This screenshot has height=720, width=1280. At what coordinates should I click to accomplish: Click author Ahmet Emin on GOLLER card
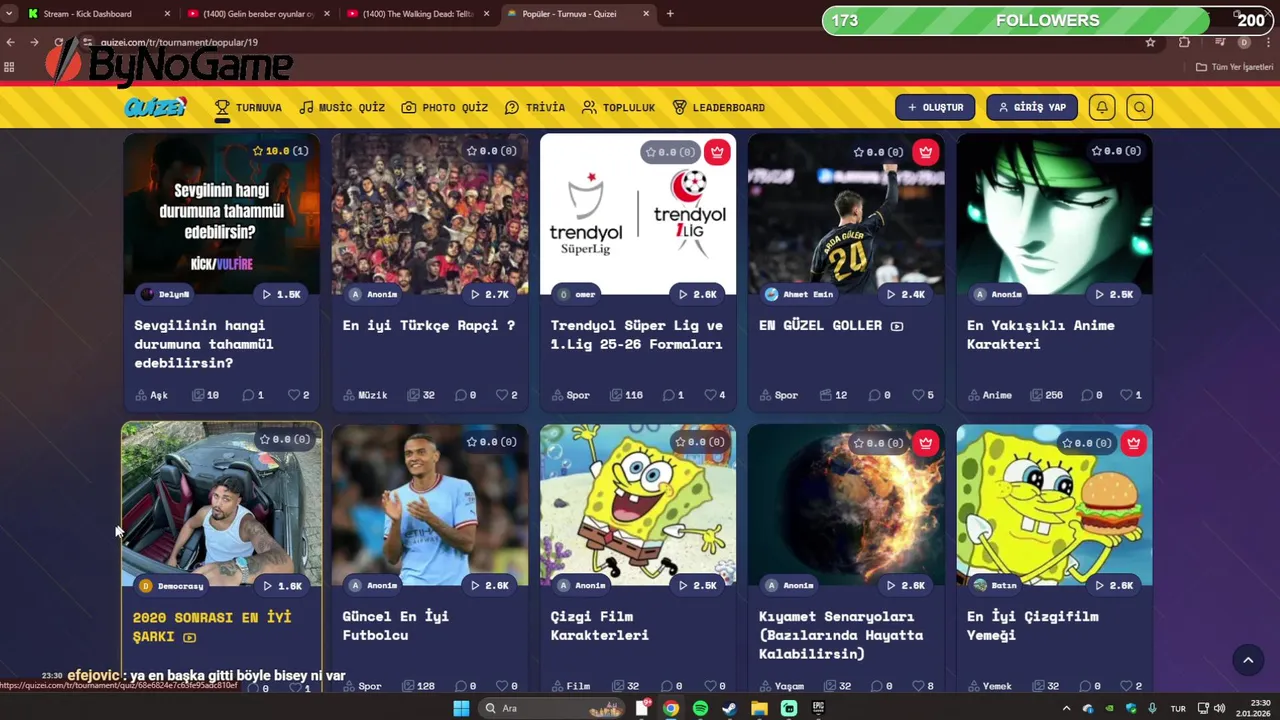(x=798, y=294)
